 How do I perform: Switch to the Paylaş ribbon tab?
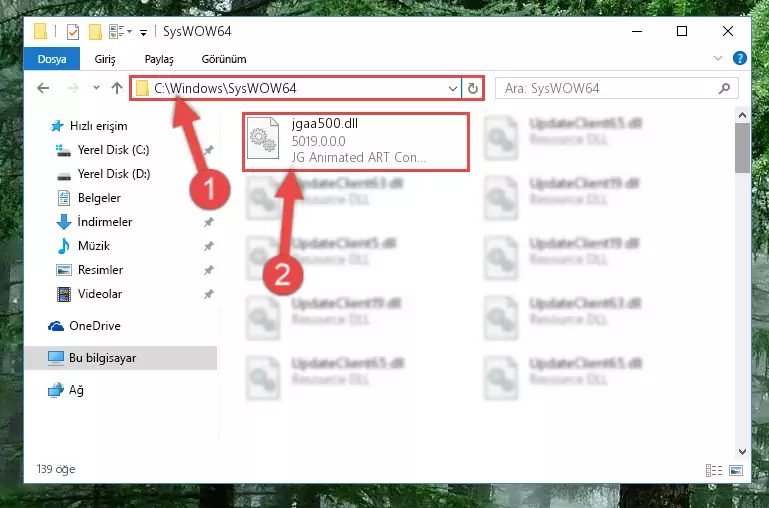click(x=159, y=59)
